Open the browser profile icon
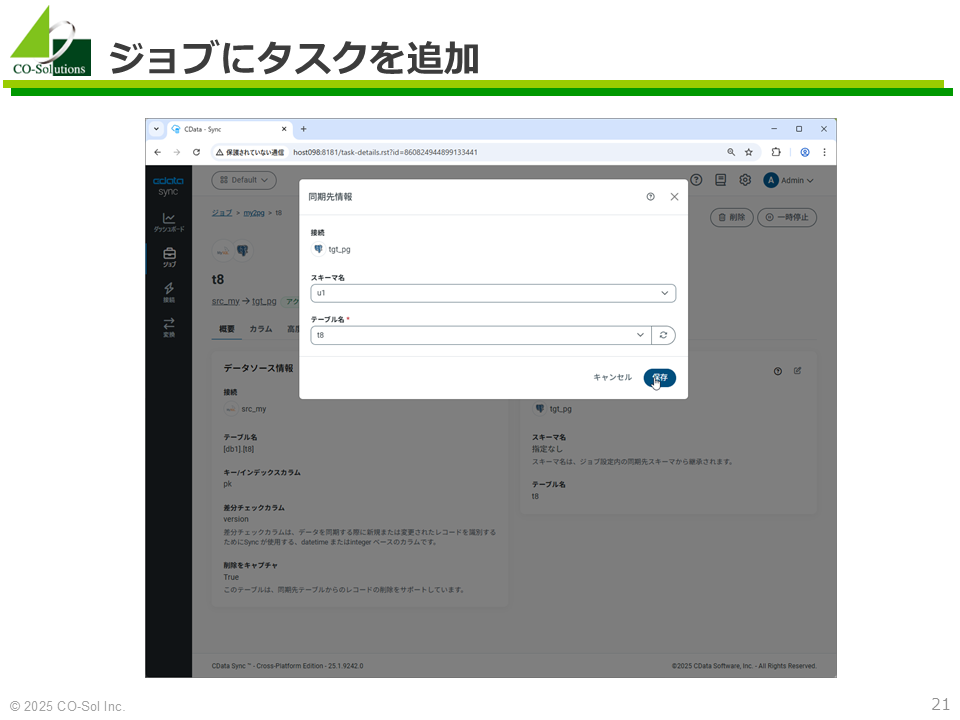Viewport: 960px width, 720px height. point(805,152)
